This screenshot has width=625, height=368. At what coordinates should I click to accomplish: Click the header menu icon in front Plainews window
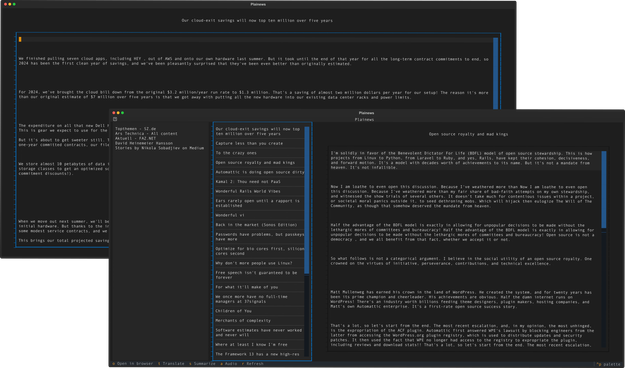tap(115, 119)
